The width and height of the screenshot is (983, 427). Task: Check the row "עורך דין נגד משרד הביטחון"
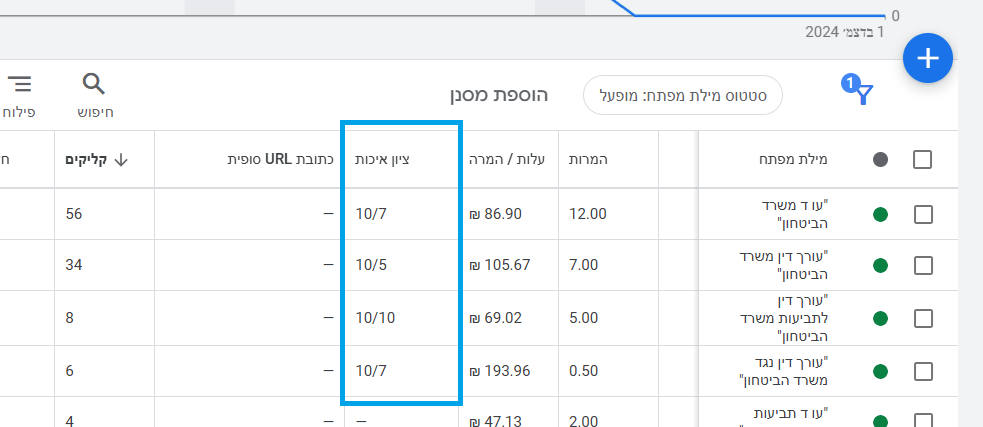tap(923, 372)
